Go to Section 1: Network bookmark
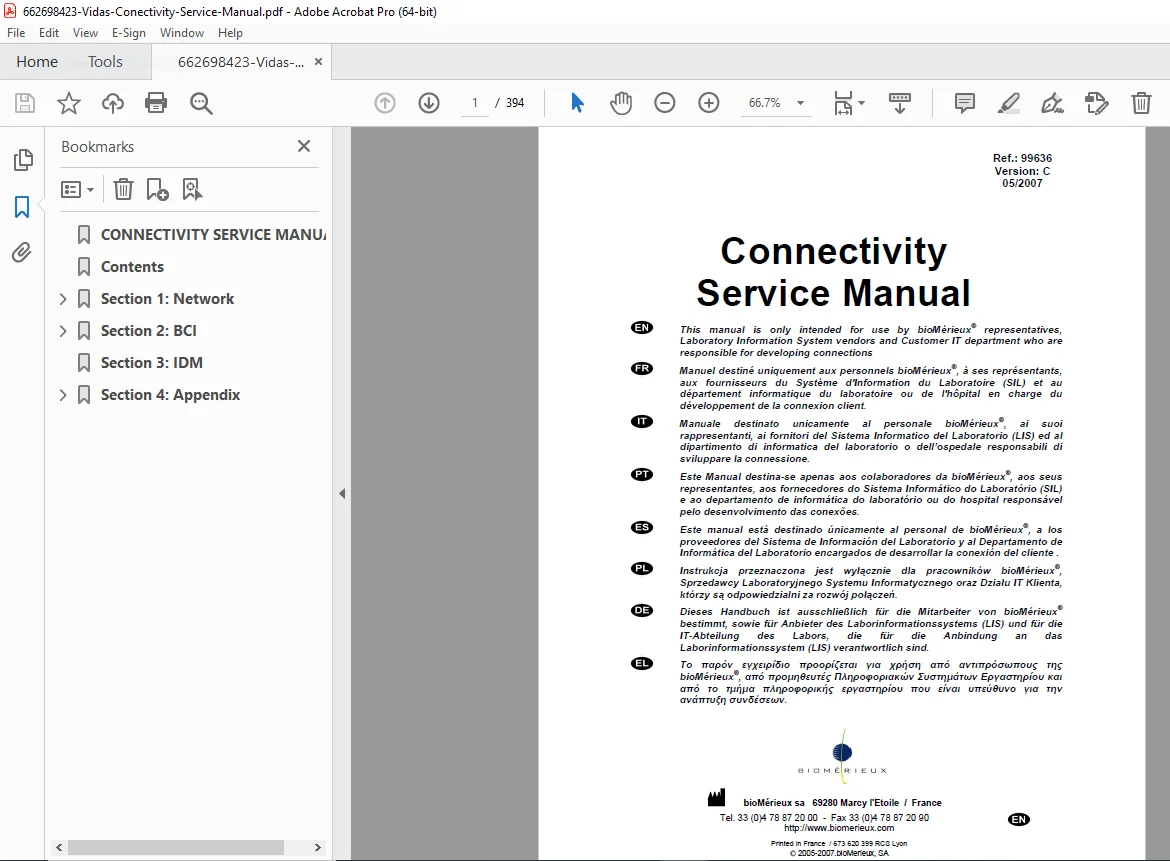This screenshot has width=1170, height=861. point(167,299)
